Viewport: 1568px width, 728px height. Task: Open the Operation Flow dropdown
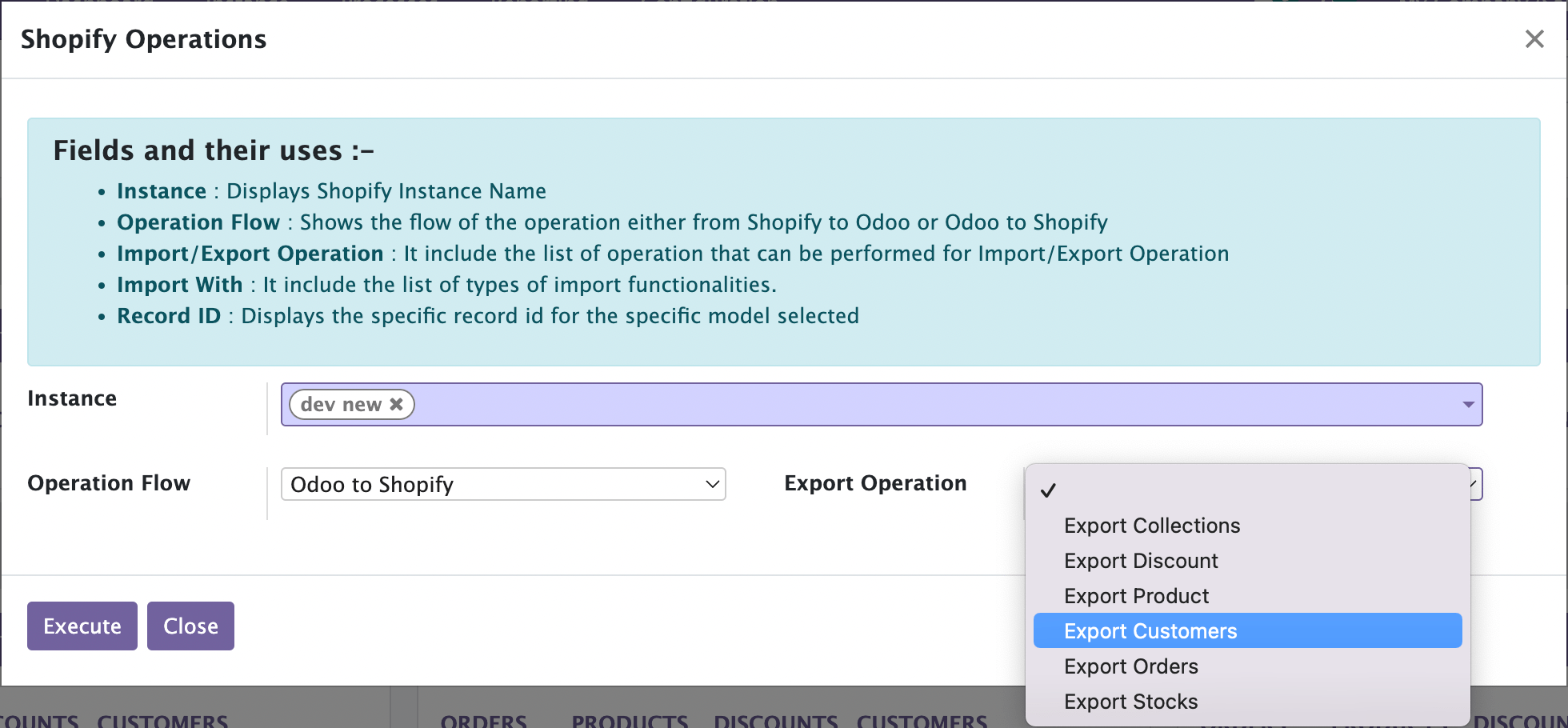pos(503,485)
